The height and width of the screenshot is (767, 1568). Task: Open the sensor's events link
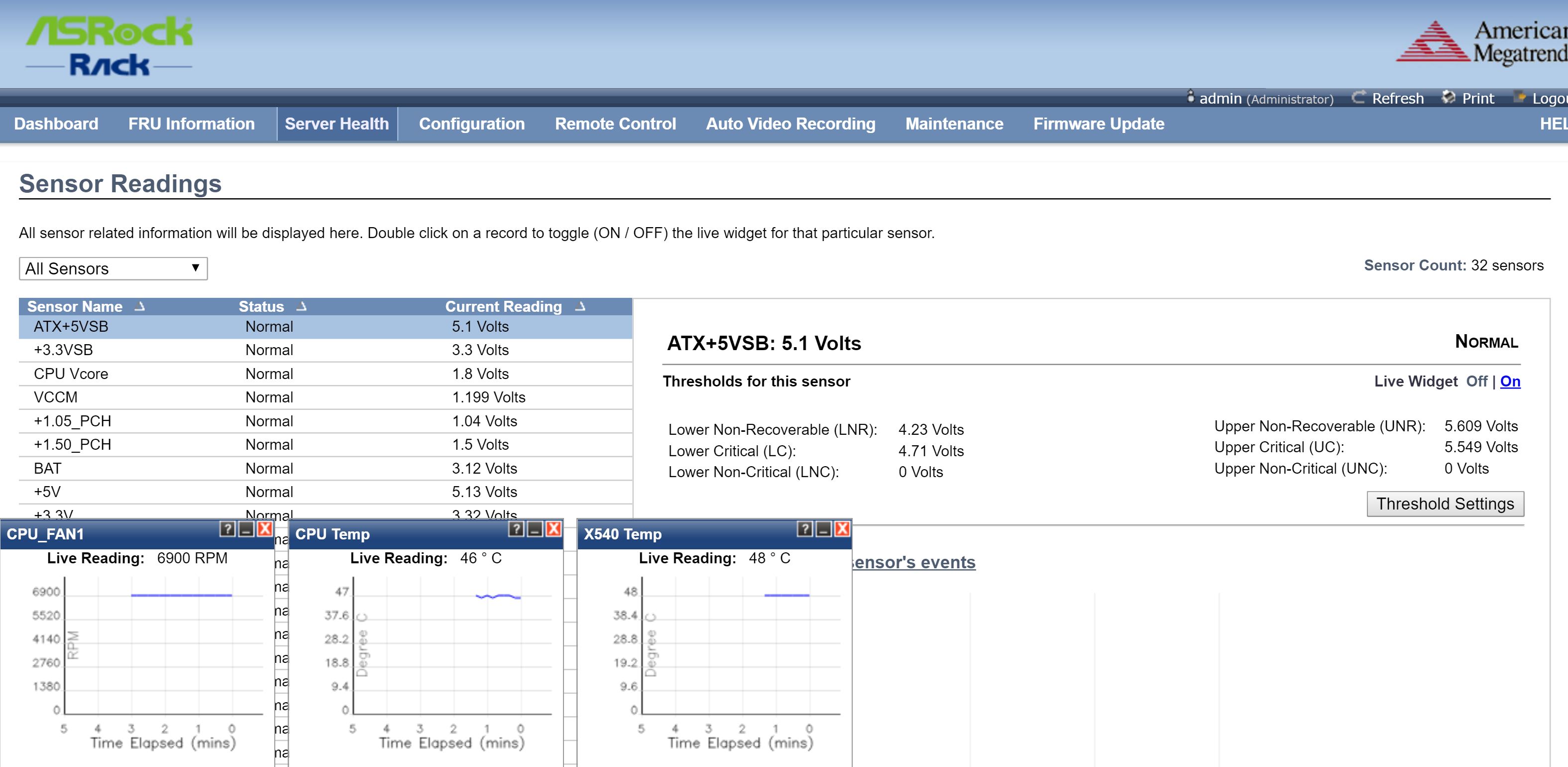[913, 562]
